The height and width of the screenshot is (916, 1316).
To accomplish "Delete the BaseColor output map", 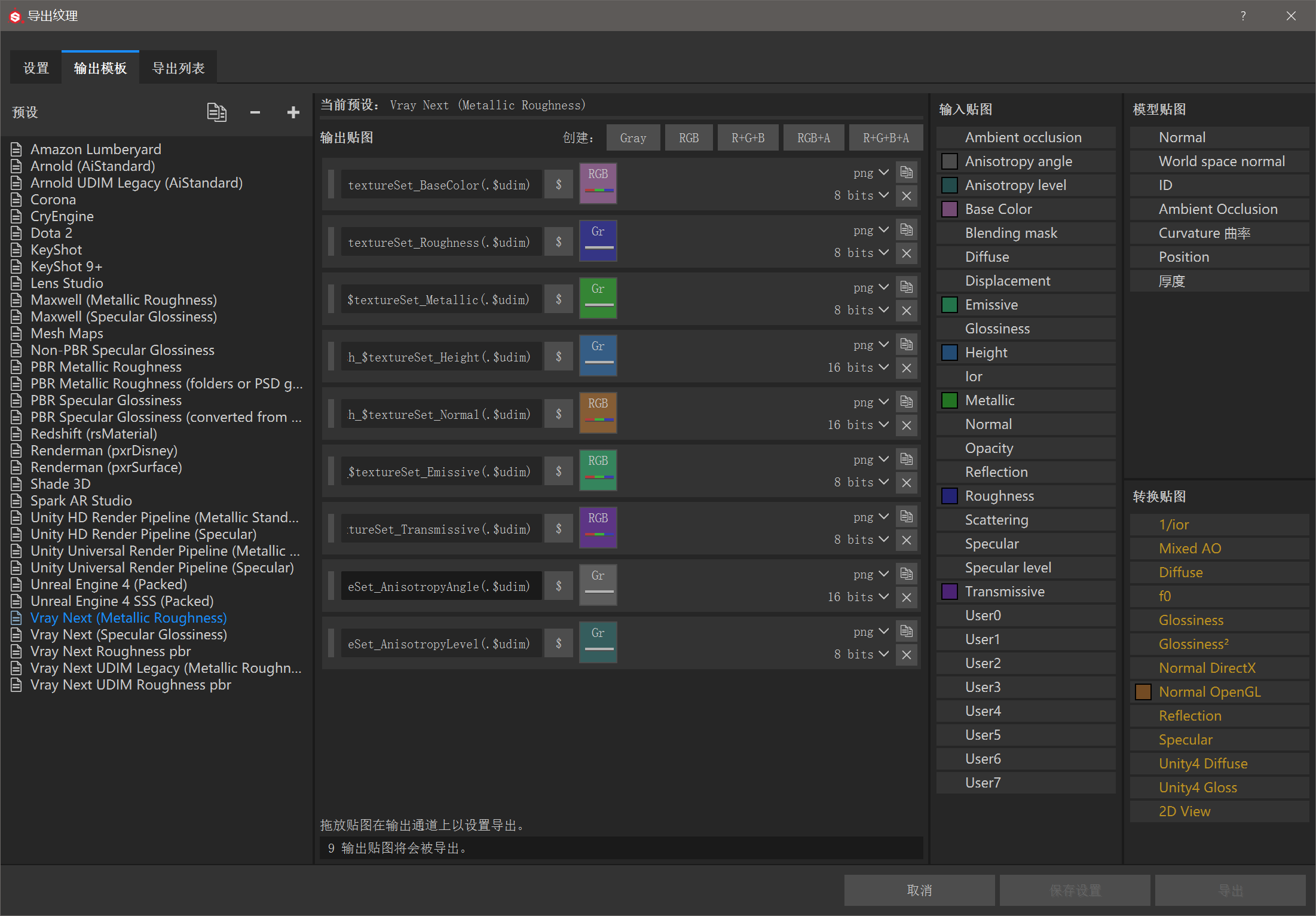I will [907, 196].
